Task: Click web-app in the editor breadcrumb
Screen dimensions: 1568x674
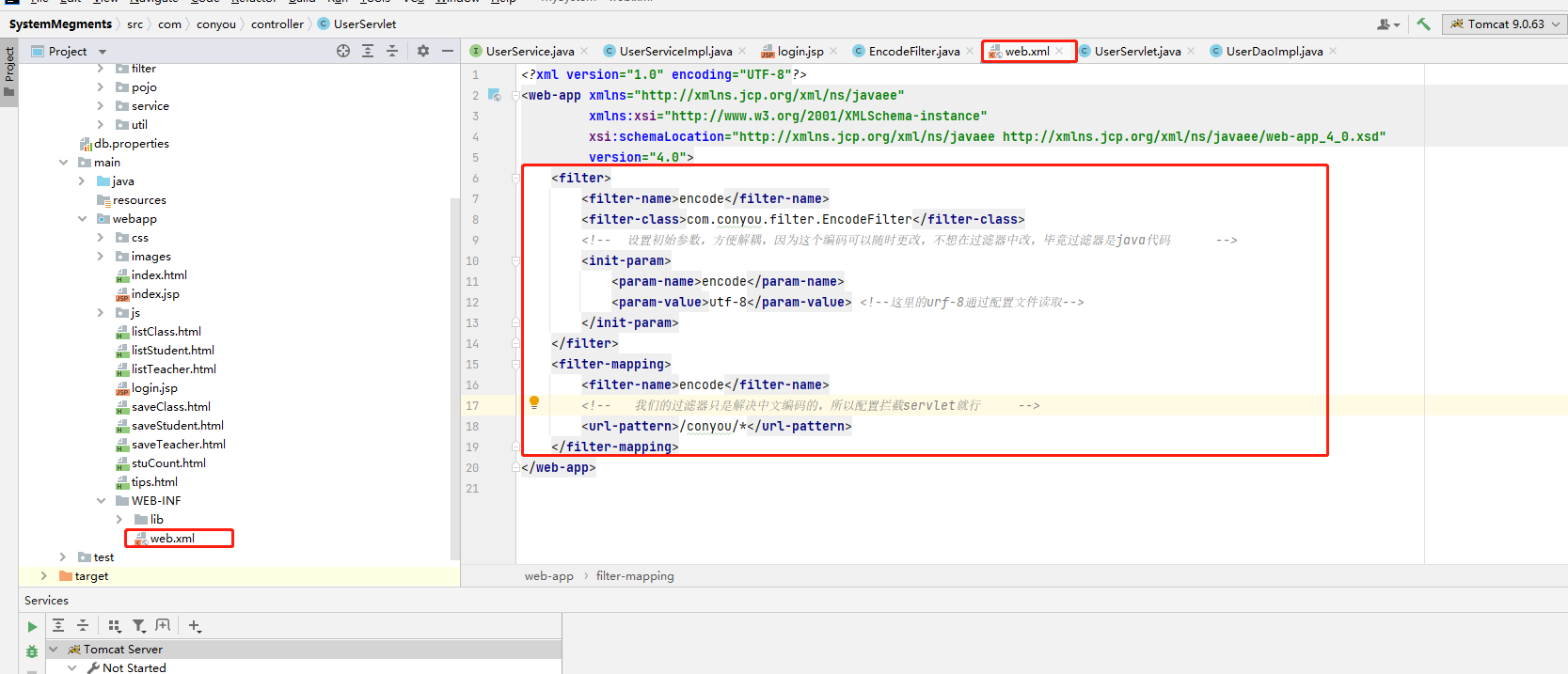Action: click(549, 576)
